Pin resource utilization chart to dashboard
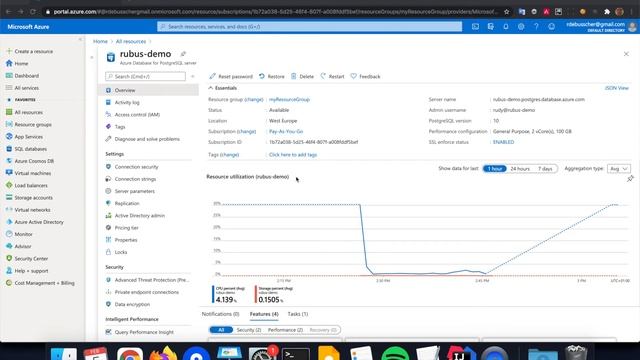 click(630, 178)
